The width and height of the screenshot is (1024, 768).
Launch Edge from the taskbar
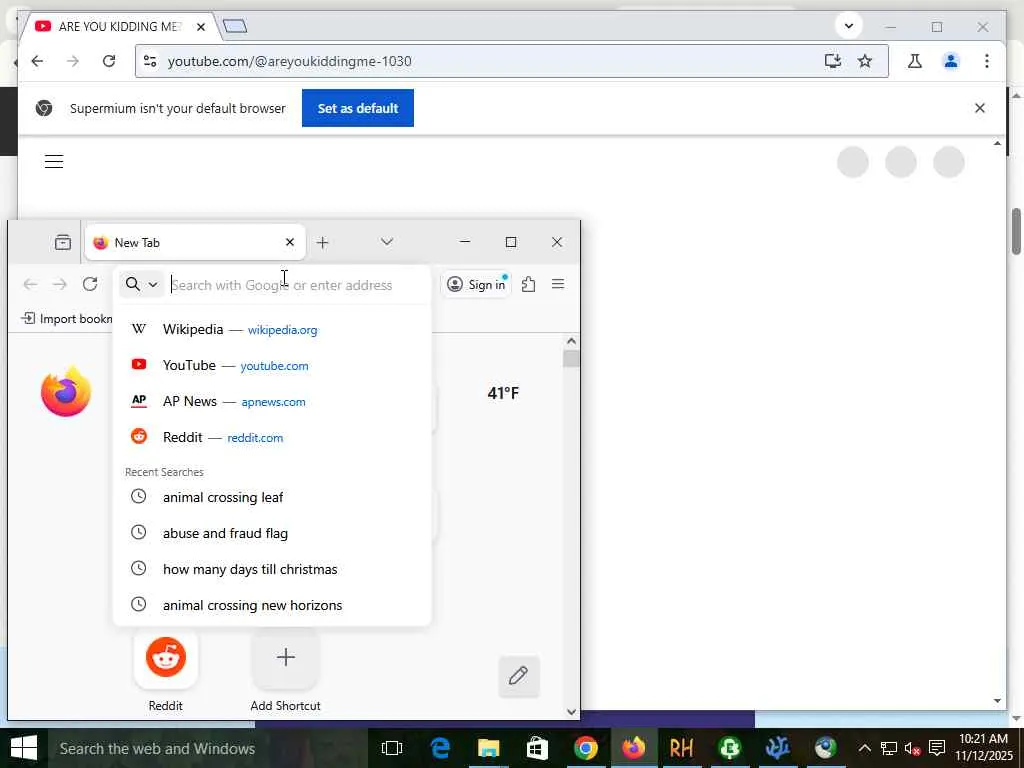point(440,748)
